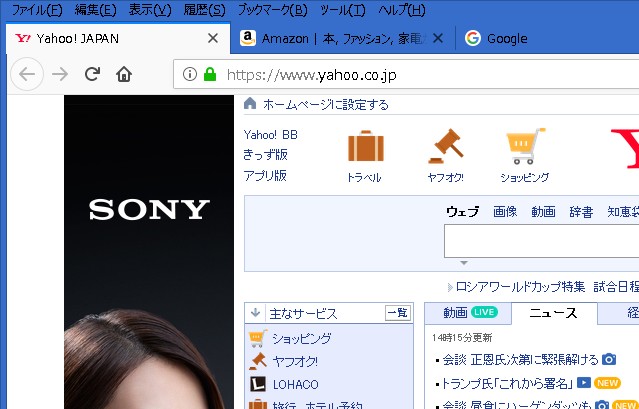639x409 pixels.
Task: Click the 一覧 button in 主なサービス
Action: (397, 313)
